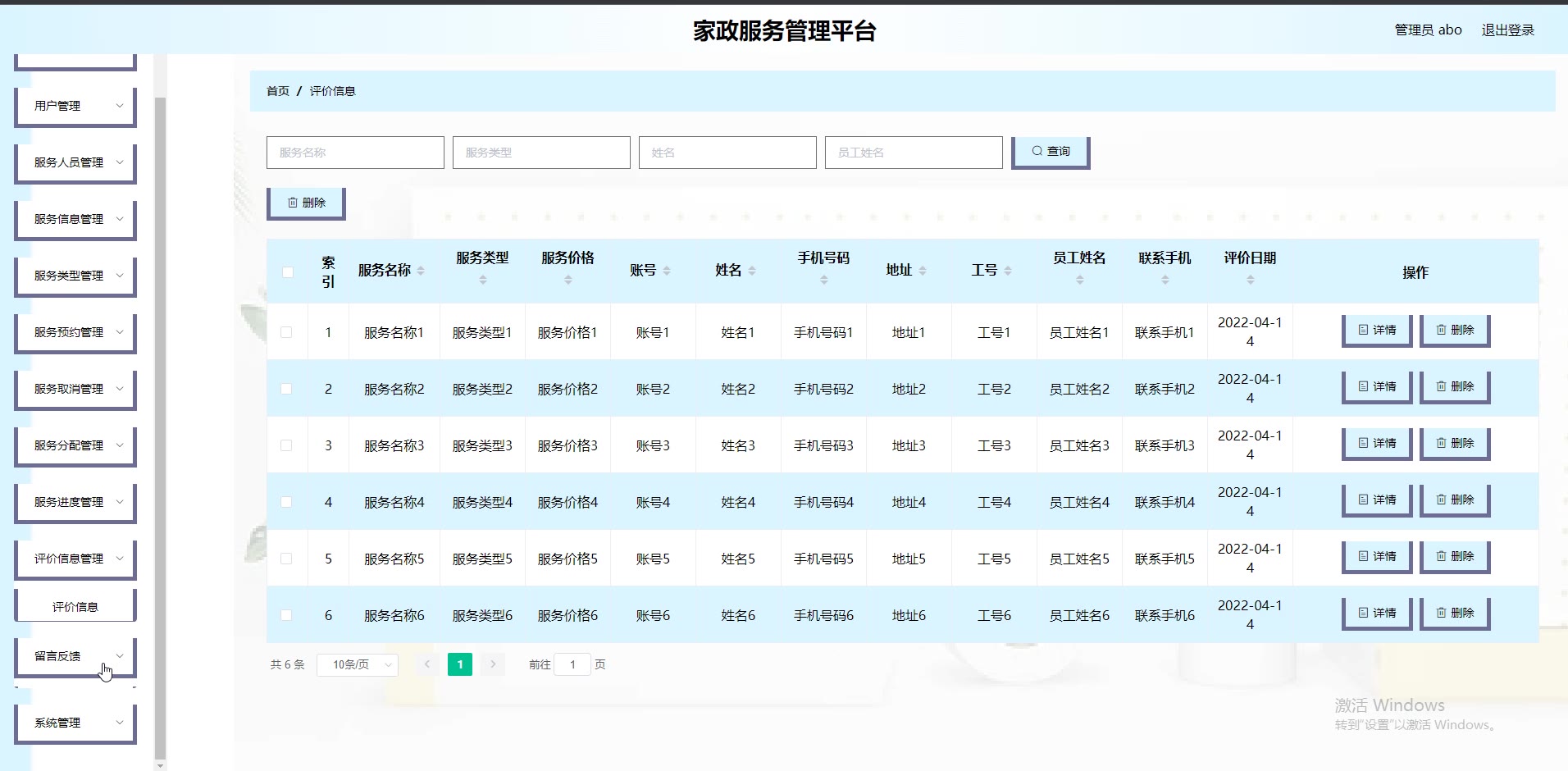Expand 服务进度管理 sidebar menu

75,503
